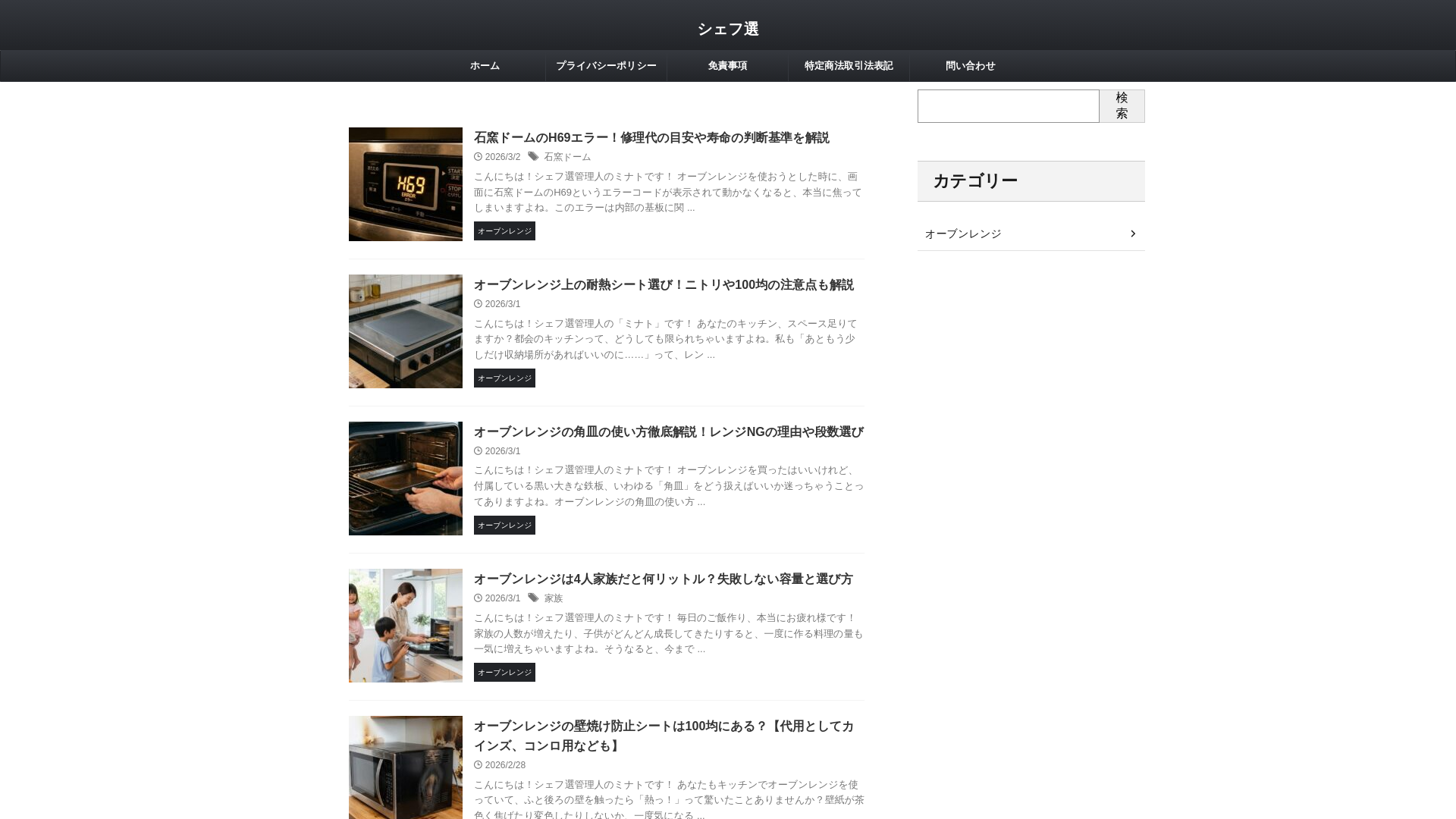
Task: Click the 2026/3/2 date text
Action: (503, 157)
